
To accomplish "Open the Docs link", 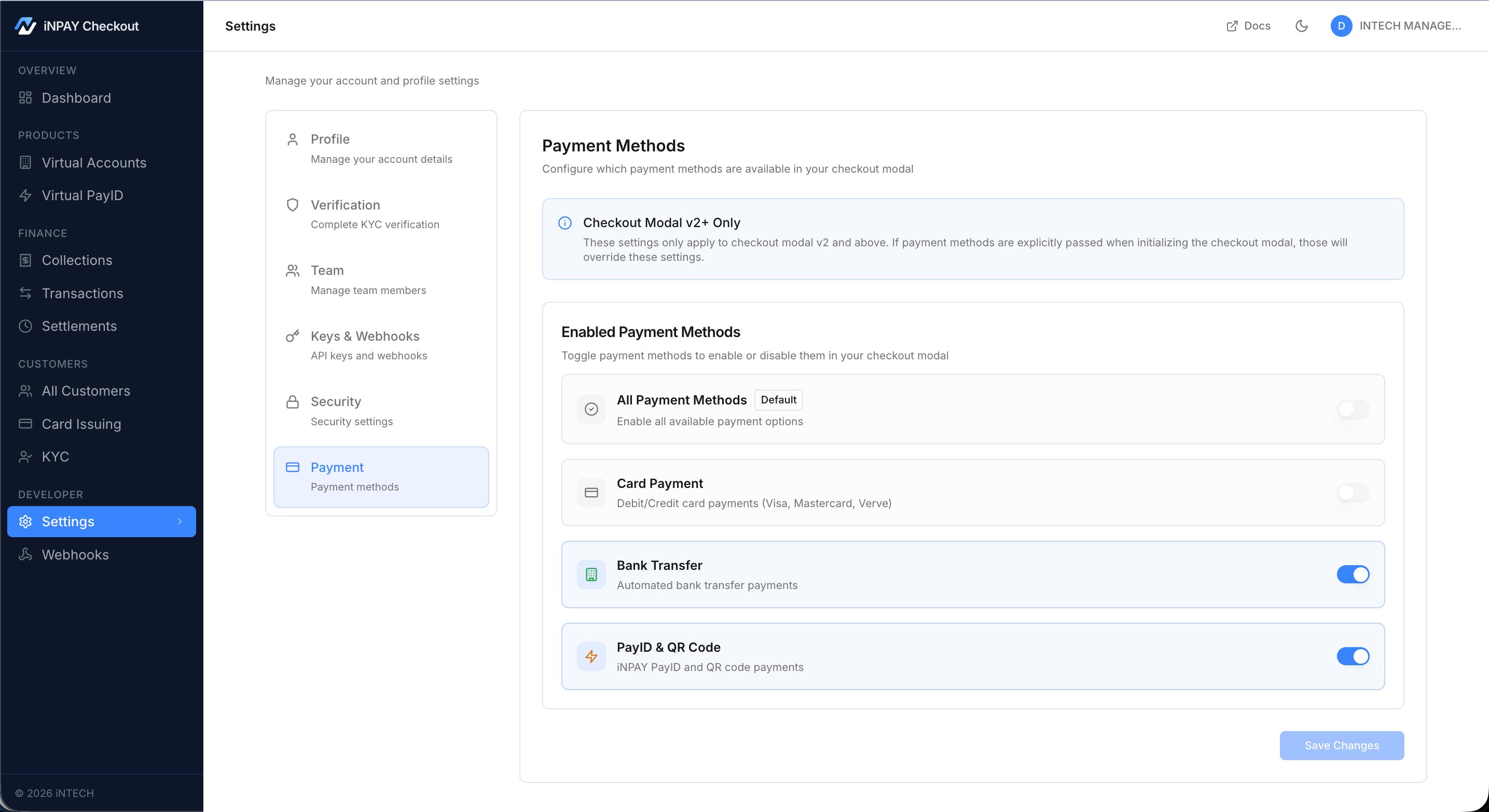I will pyautogui.click(x=1249, y=26).
